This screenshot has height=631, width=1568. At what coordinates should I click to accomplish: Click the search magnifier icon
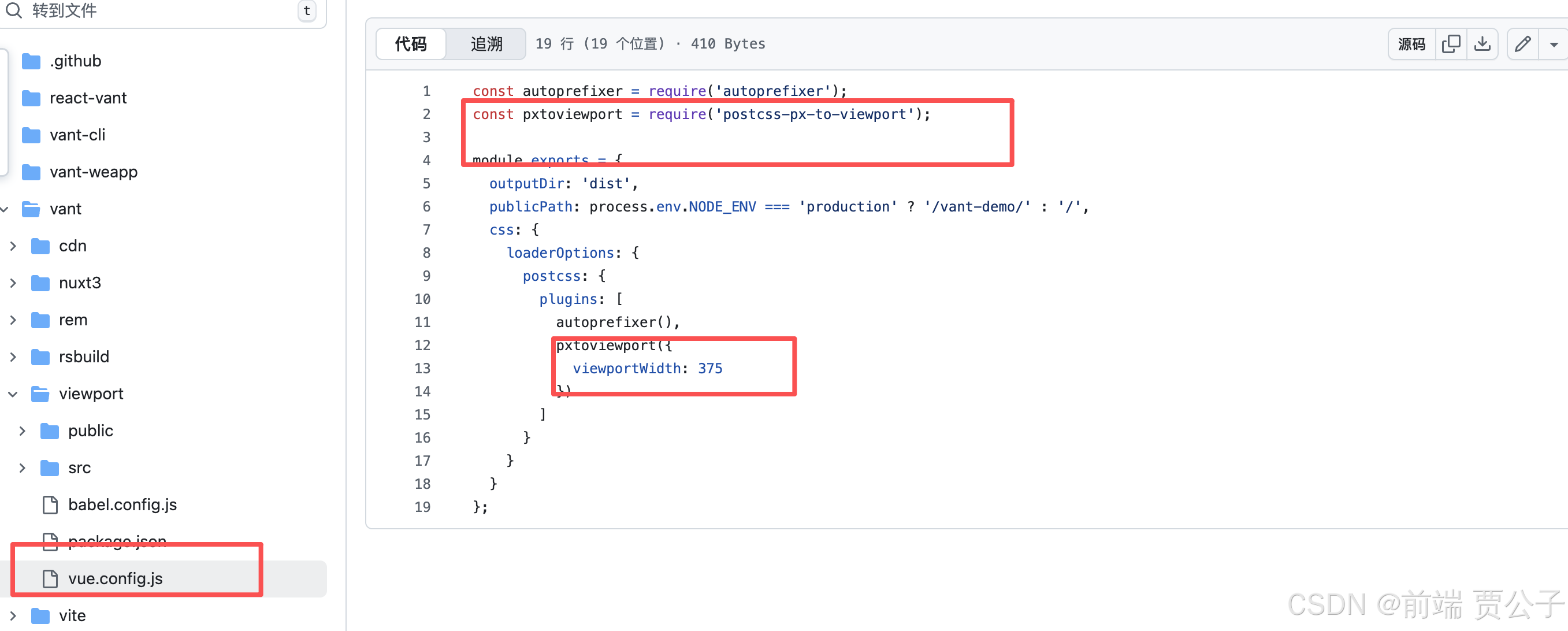coord(13,10)
